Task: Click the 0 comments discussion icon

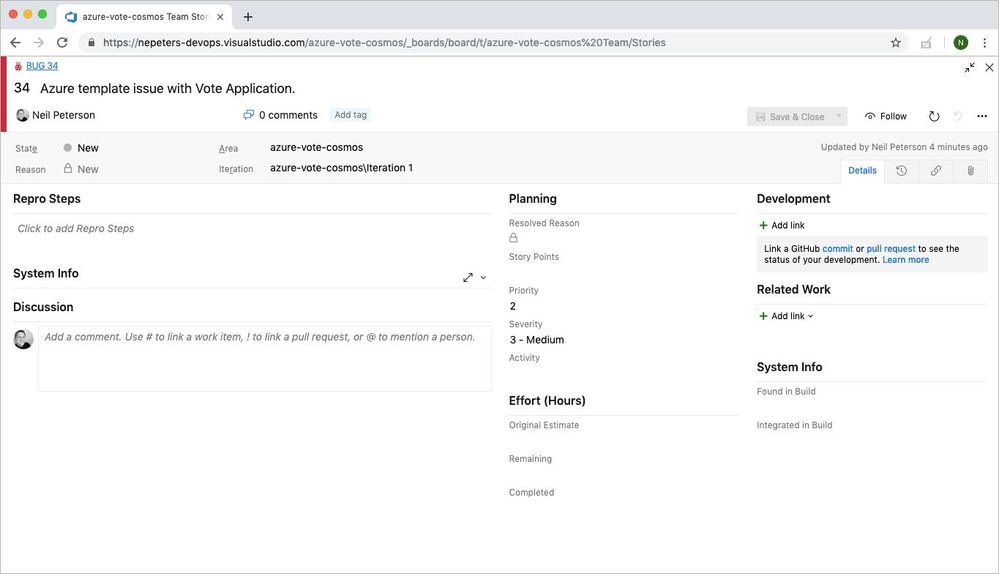Action: (x=248, y=115)
